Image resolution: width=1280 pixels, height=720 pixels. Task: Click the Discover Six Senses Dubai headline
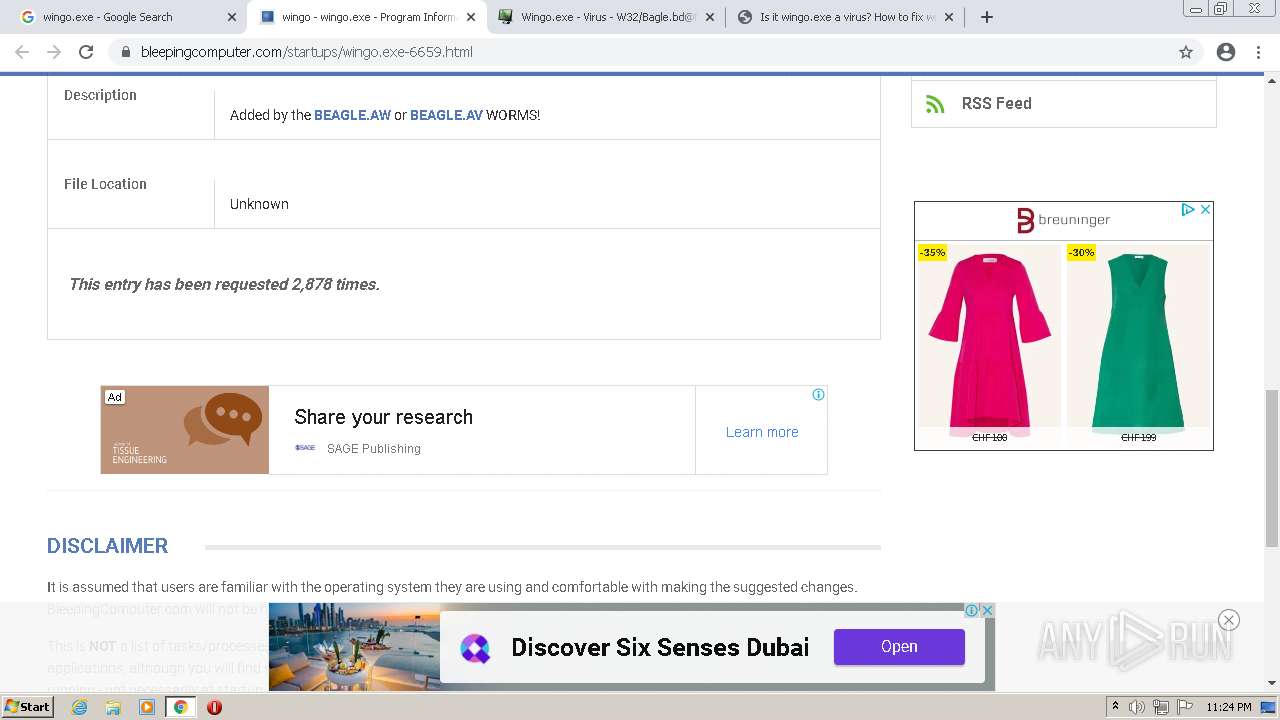(x=660, y=647)
